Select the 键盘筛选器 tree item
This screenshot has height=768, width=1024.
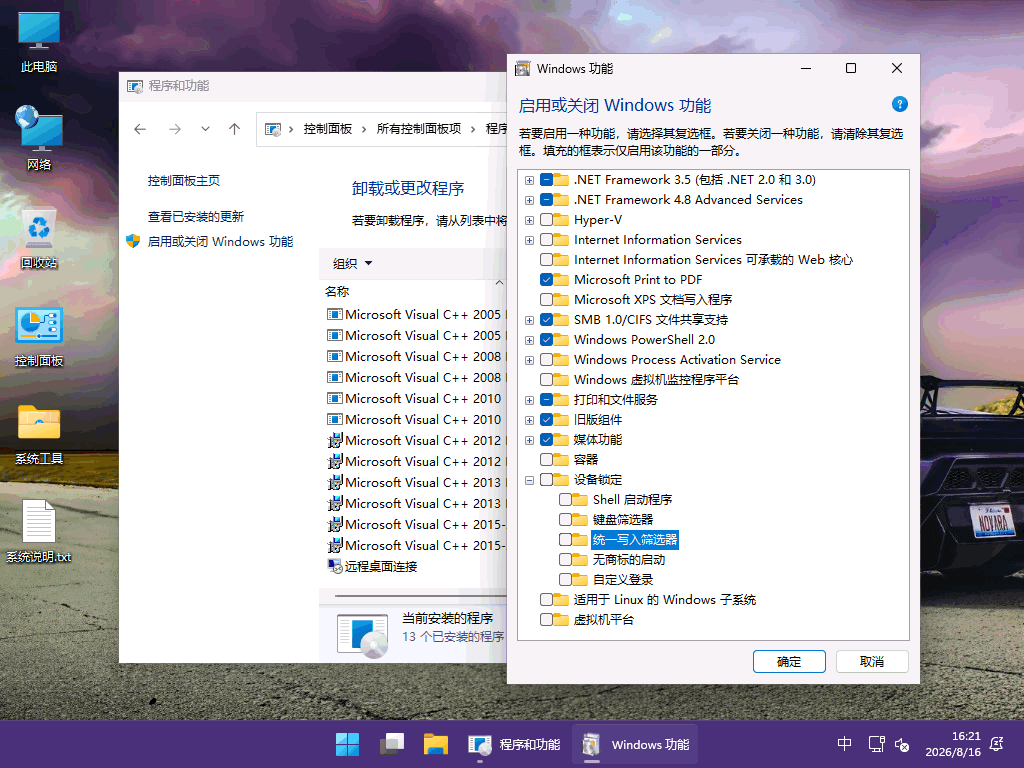(622, 520)
